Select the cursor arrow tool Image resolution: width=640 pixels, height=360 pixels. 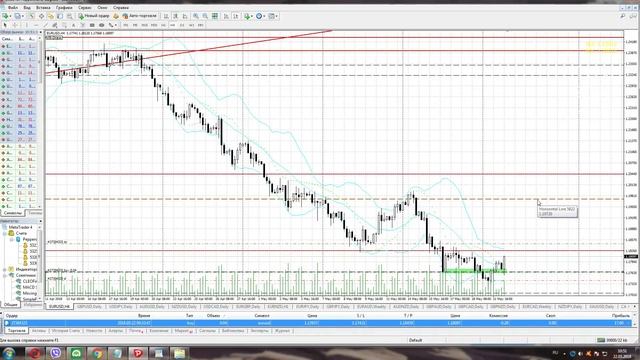[4, 25]
